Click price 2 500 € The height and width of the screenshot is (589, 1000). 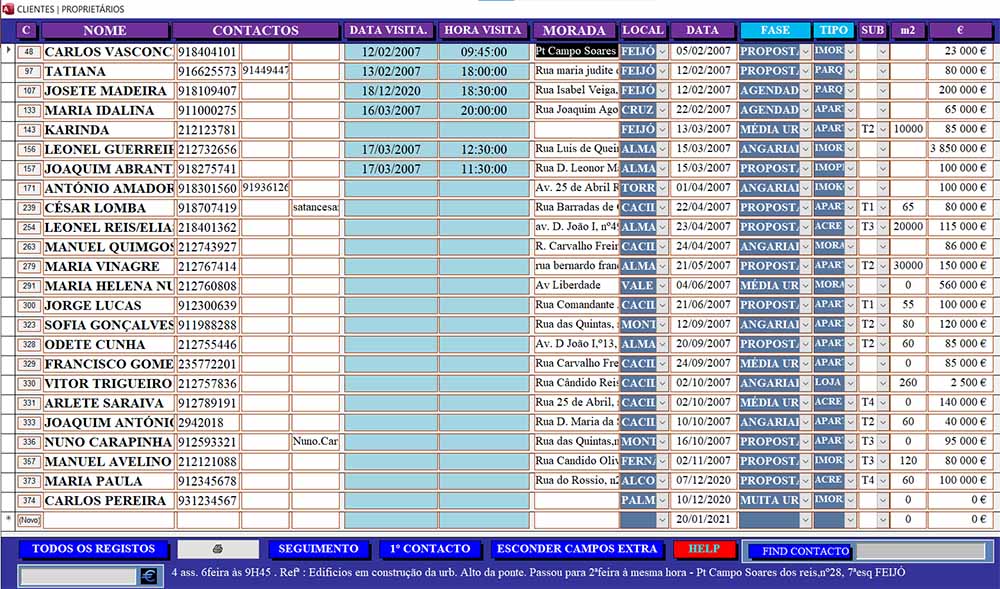959,382
